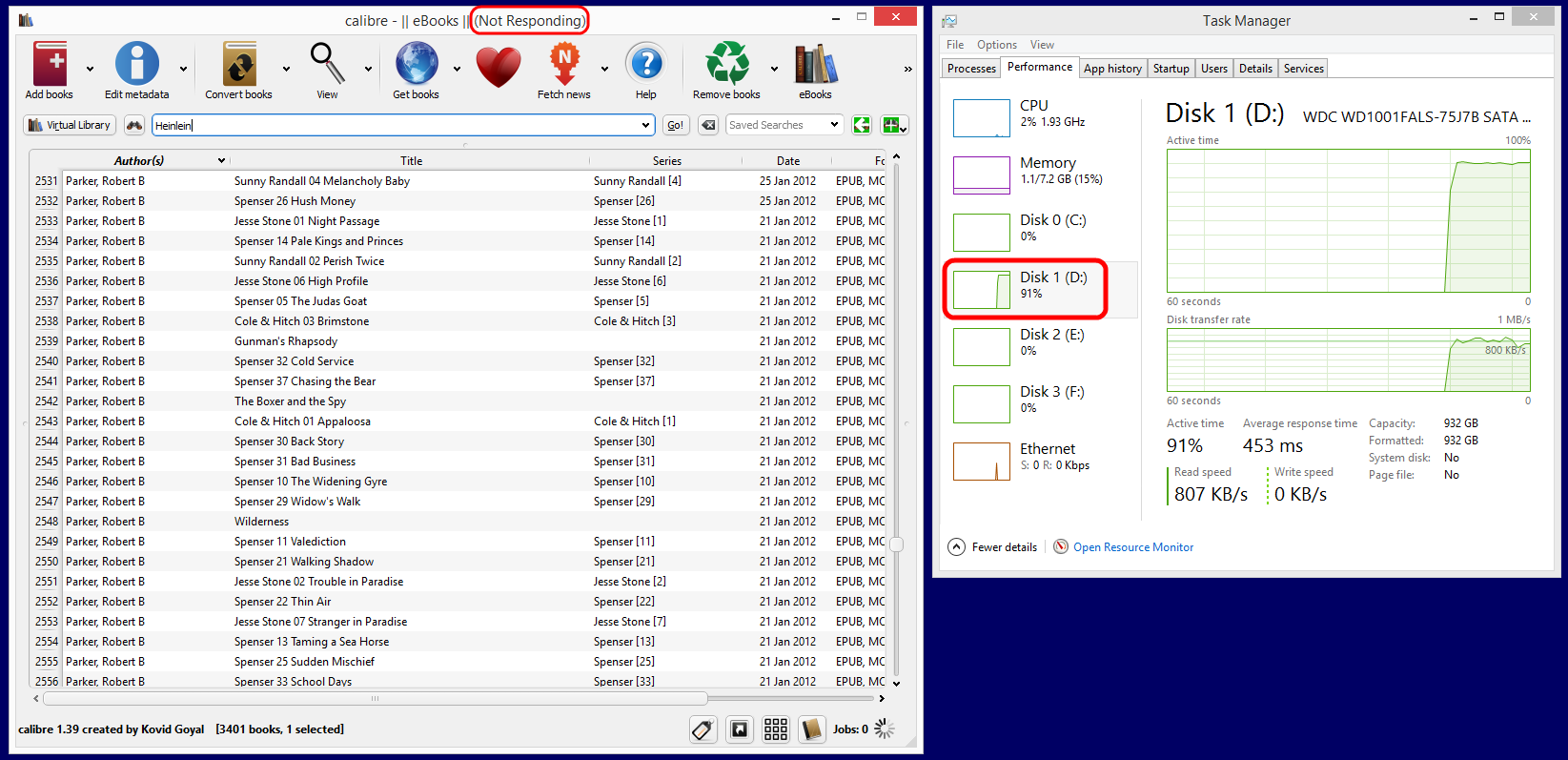Select Ethernet performance item

click(1040, 461)
